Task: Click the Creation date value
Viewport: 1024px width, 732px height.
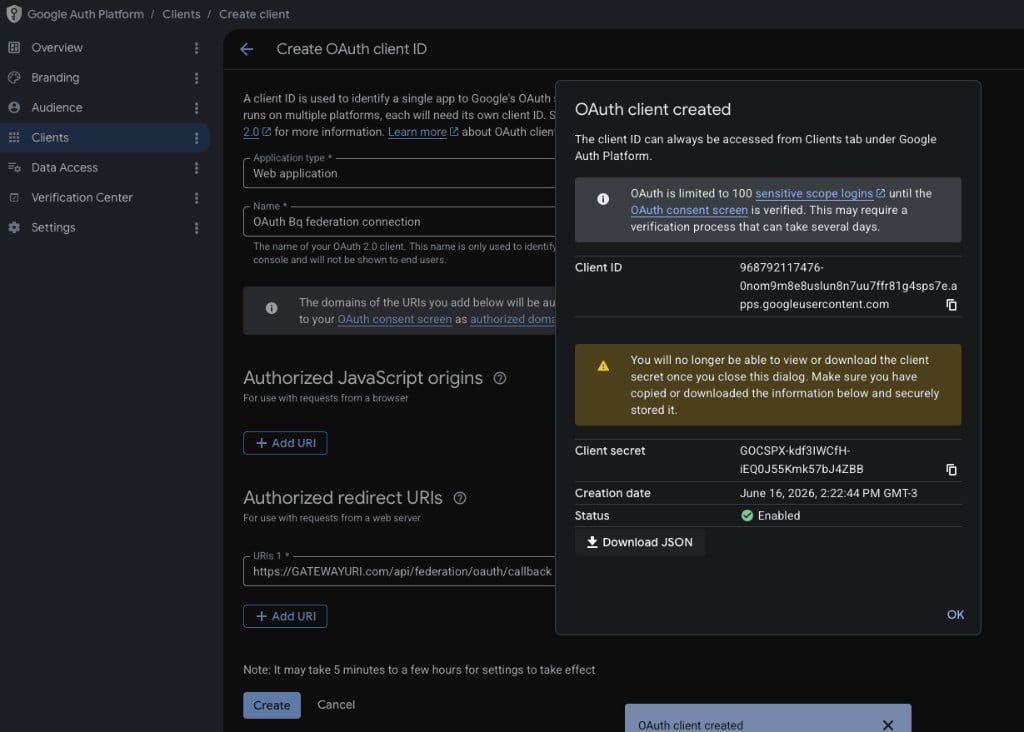Action: coord(828,493)
